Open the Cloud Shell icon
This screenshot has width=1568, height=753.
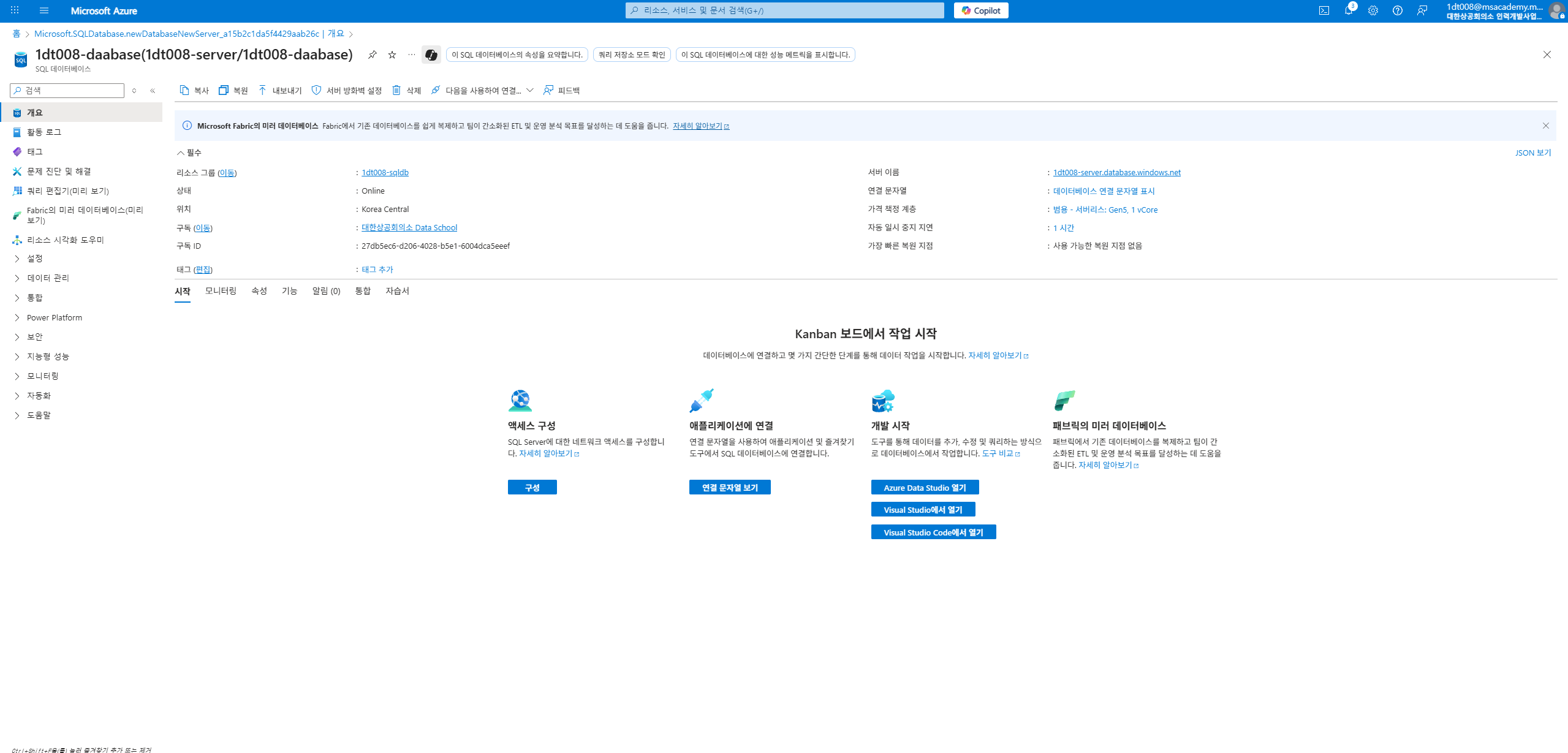click(x=1324, y=10)
